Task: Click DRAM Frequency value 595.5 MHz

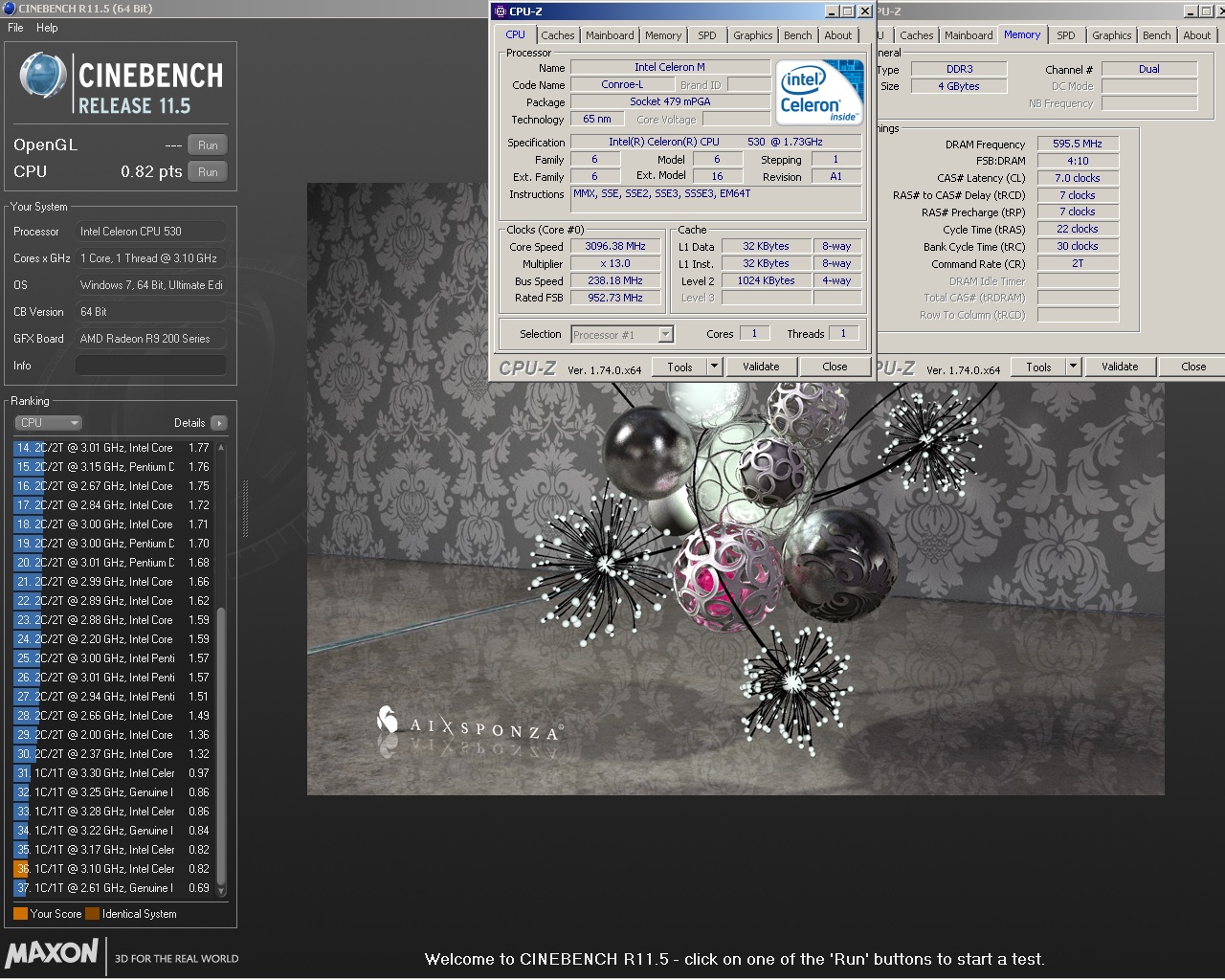Action: (x=1078, y=144)
